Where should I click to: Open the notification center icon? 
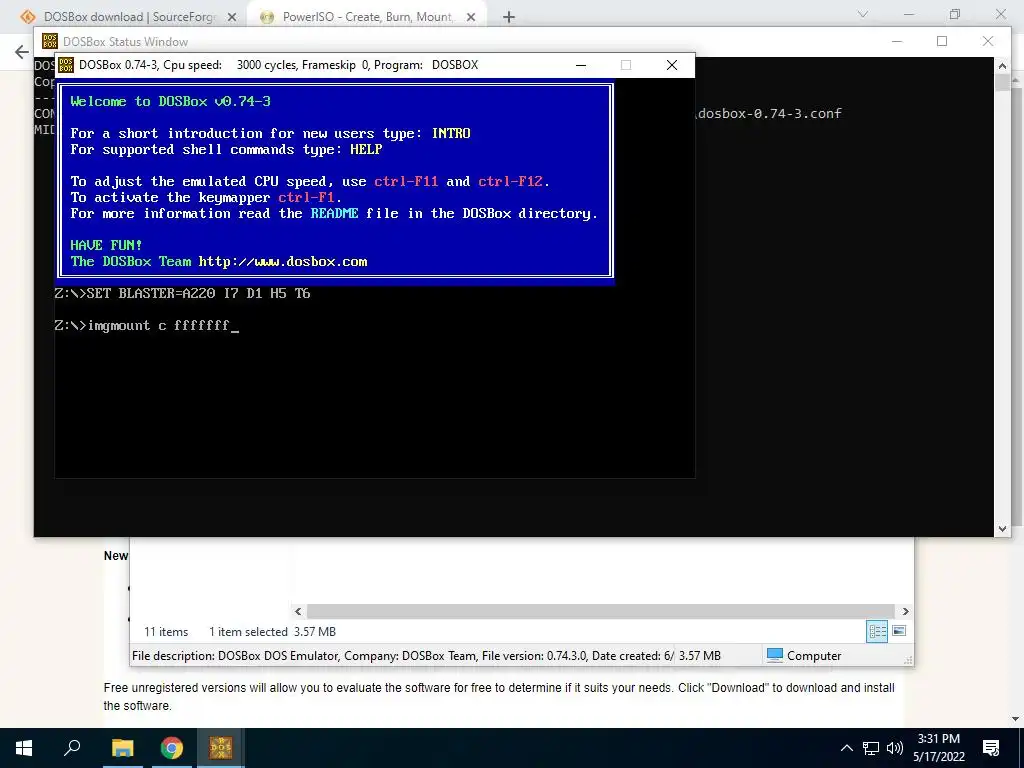pos(991,748)
